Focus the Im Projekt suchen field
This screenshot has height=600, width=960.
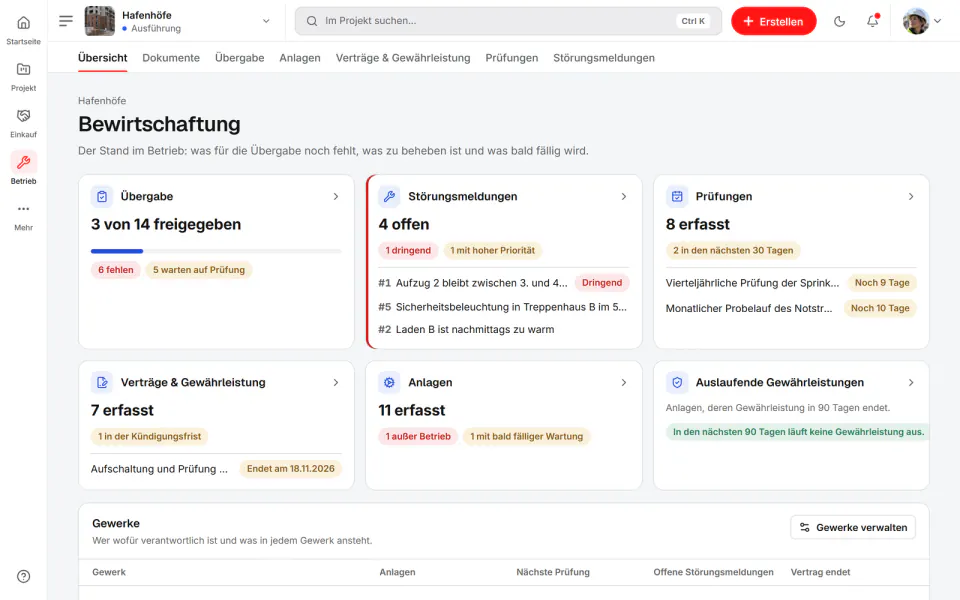pyautogui.click(x=508, y=21)
